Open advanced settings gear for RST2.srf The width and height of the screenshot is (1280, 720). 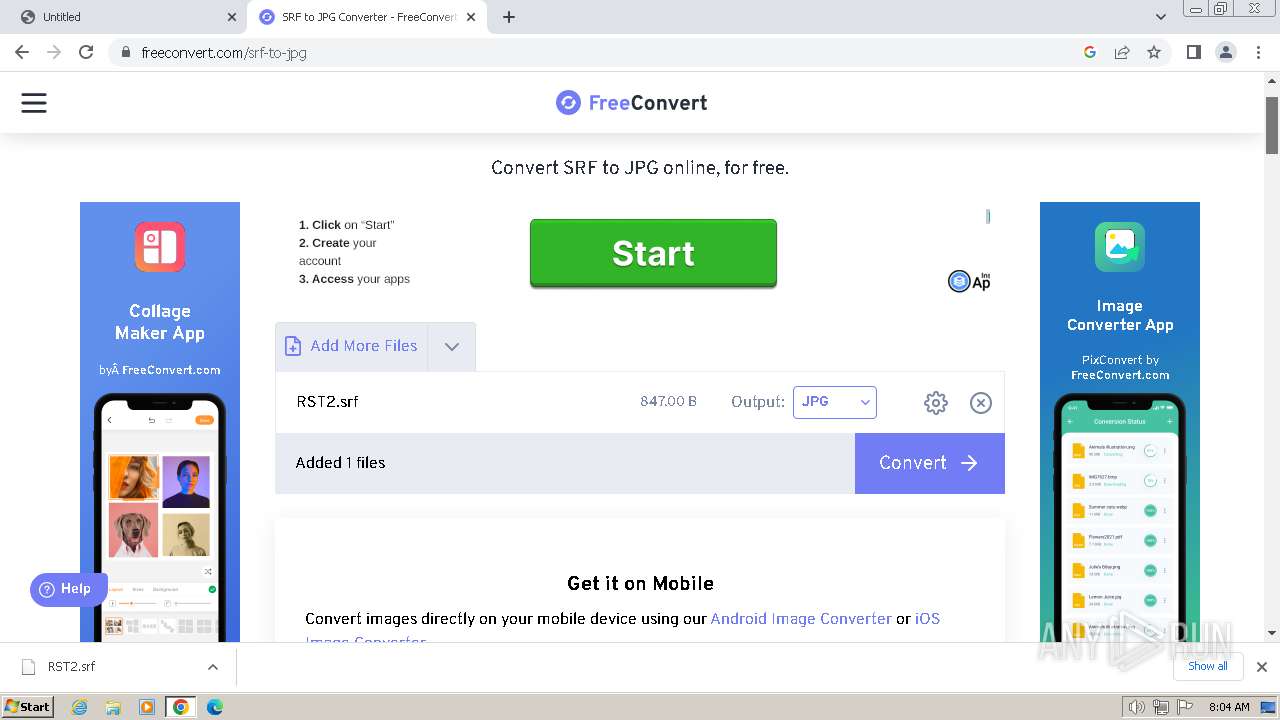pos(936,403)
